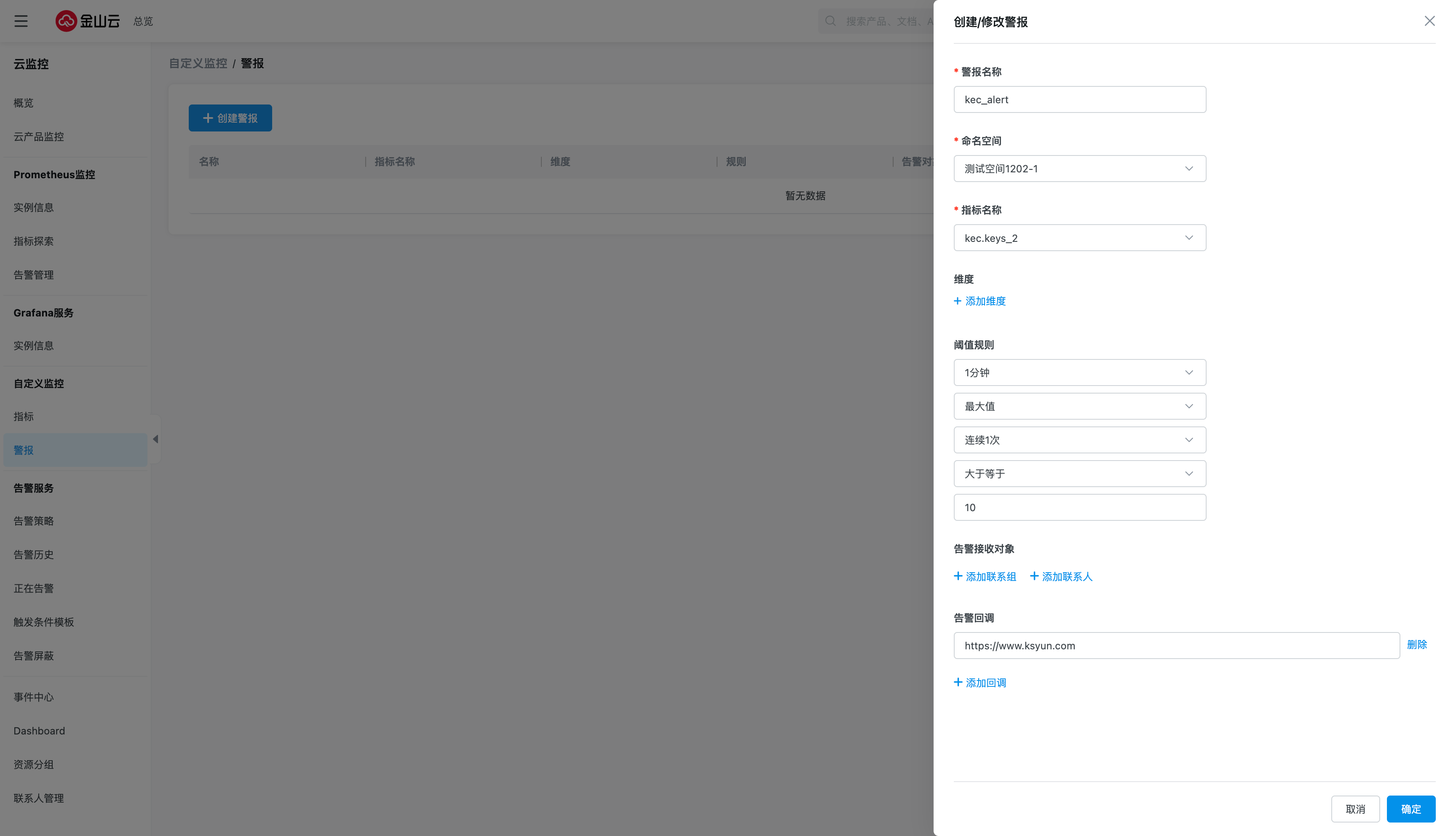The width and height of the screenshot is (1456, 836).
Task: Go to 告警策略 in sidebar
Action: (34, 521)
